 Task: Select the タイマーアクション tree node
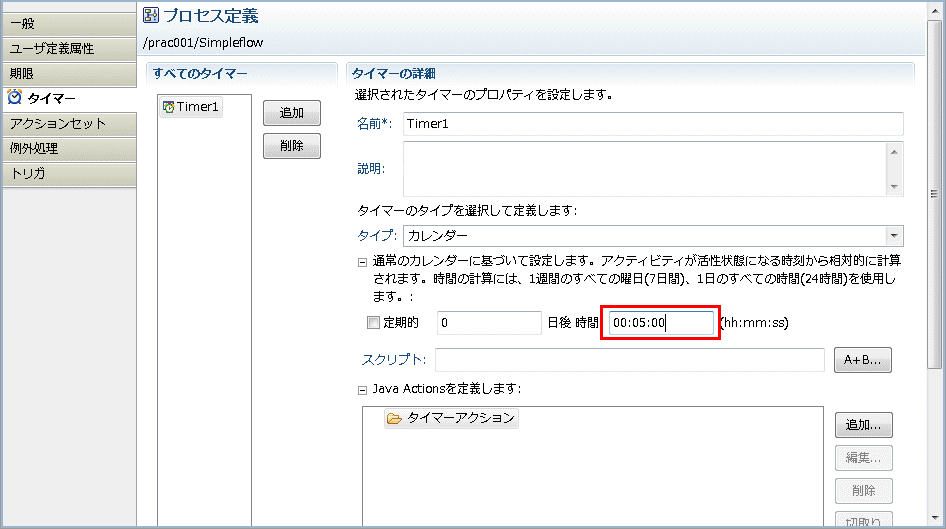click(x=451, y=418)
